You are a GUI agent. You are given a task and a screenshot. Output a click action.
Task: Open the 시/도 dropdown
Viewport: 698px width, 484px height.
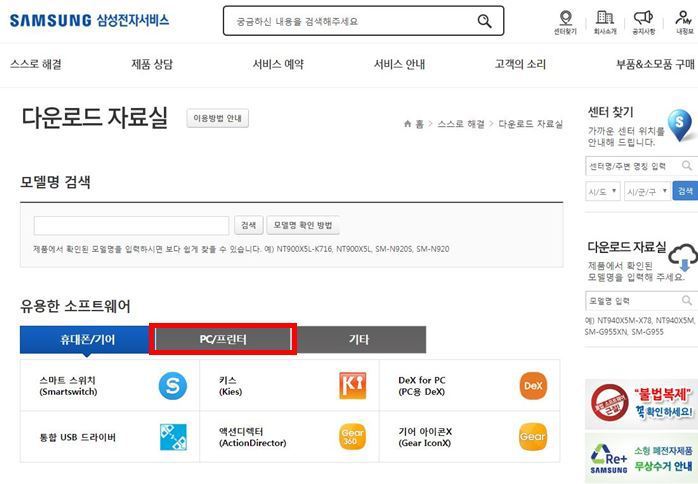point(602,191)
